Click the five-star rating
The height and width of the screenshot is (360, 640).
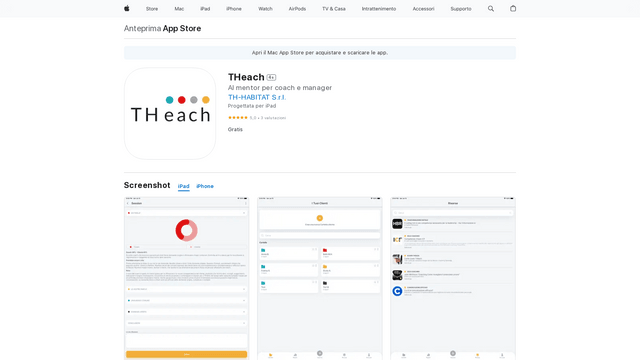tap(238, 118)
